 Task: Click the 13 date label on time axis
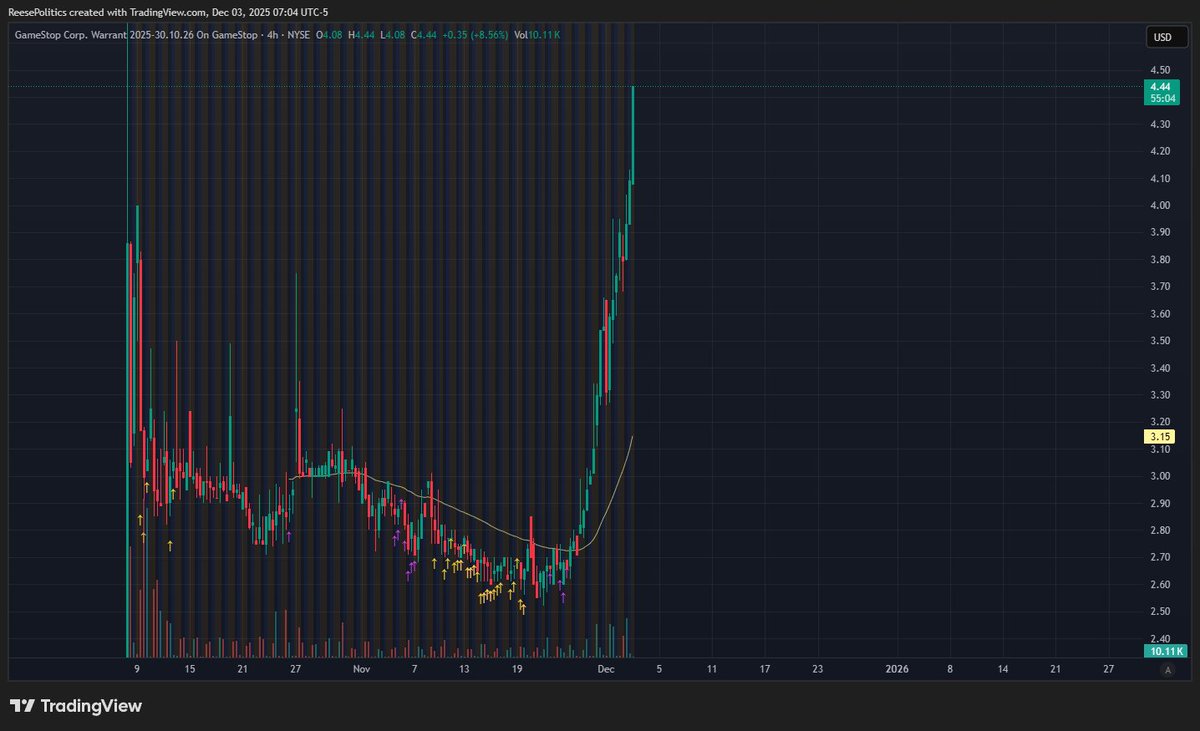(x=464, y=668)
